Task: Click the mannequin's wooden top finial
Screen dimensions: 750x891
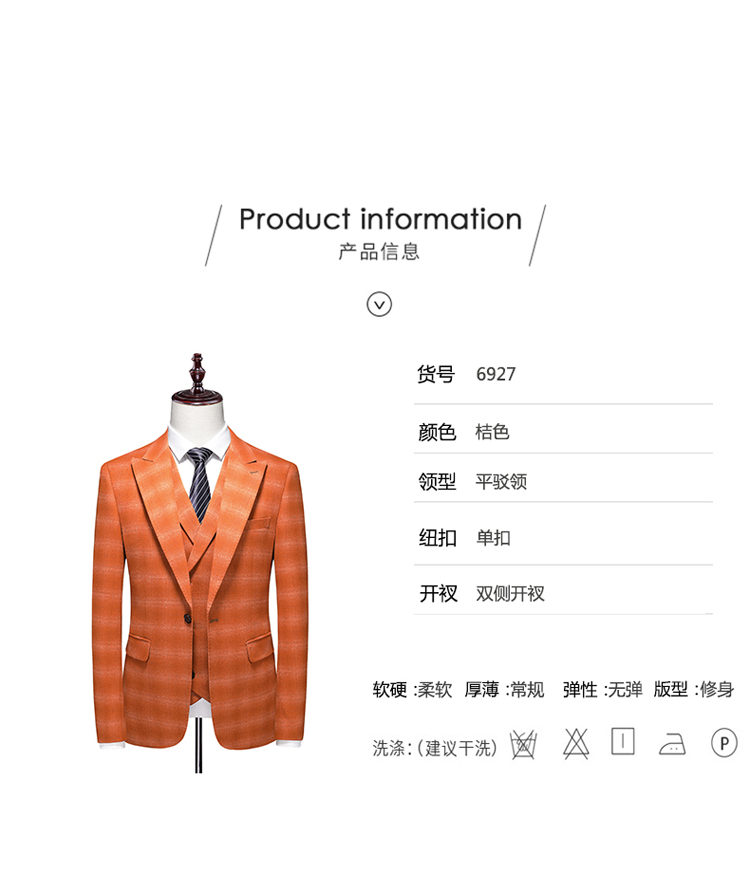Action: coord(197,376)
